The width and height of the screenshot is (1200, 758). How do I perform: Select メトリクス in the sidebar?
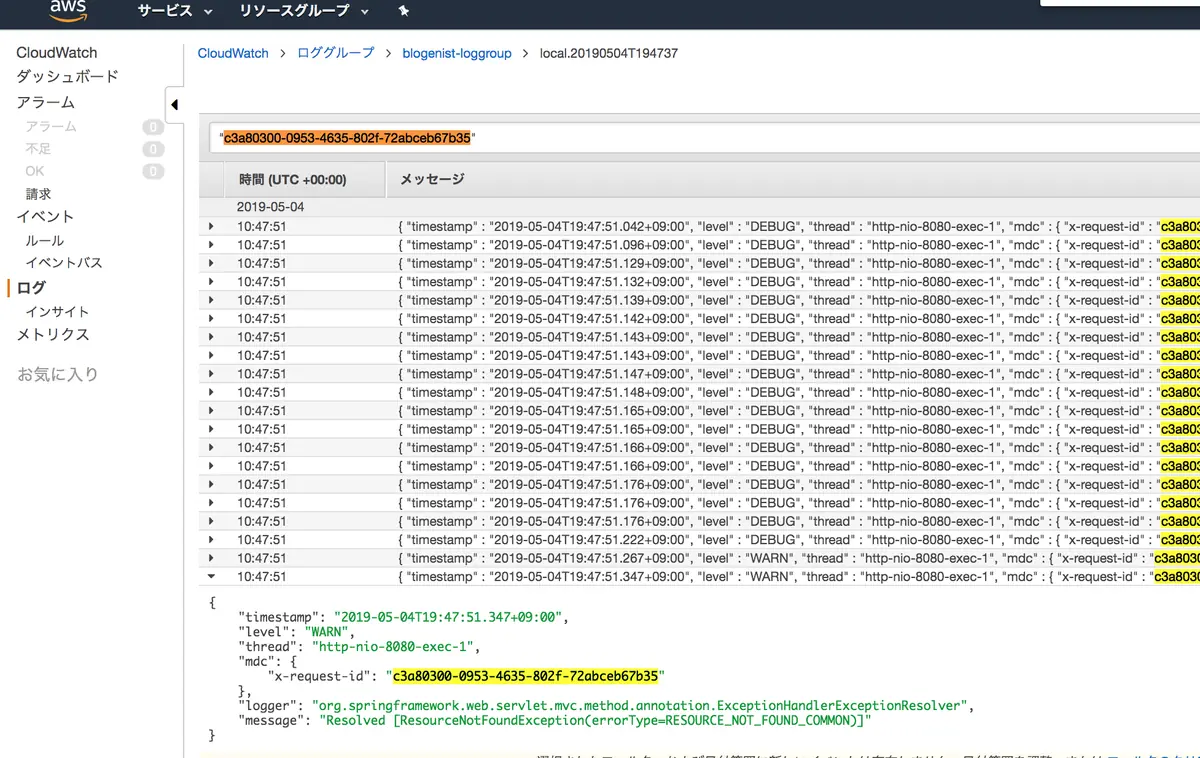tap(53, 335)
